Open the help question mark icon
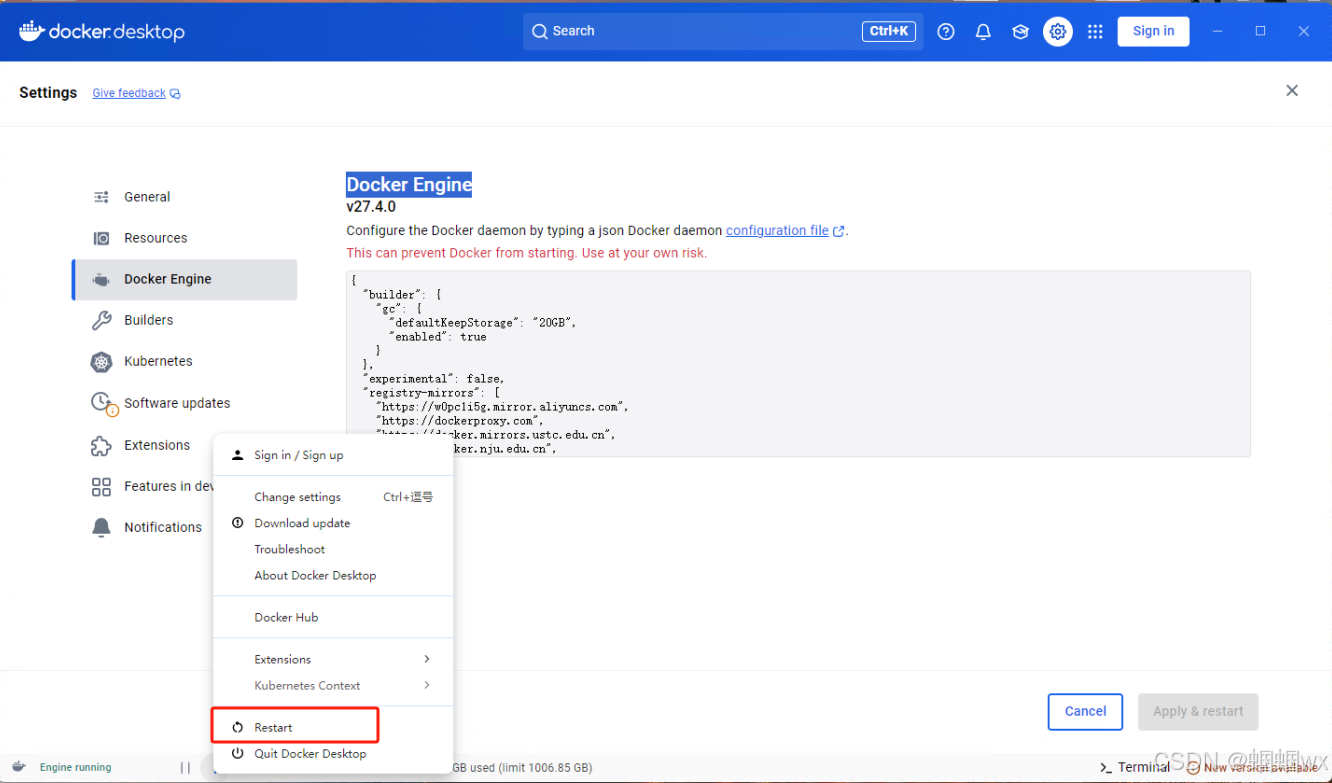The height and width of the screenshot is (783, 1332). (946, 32)
